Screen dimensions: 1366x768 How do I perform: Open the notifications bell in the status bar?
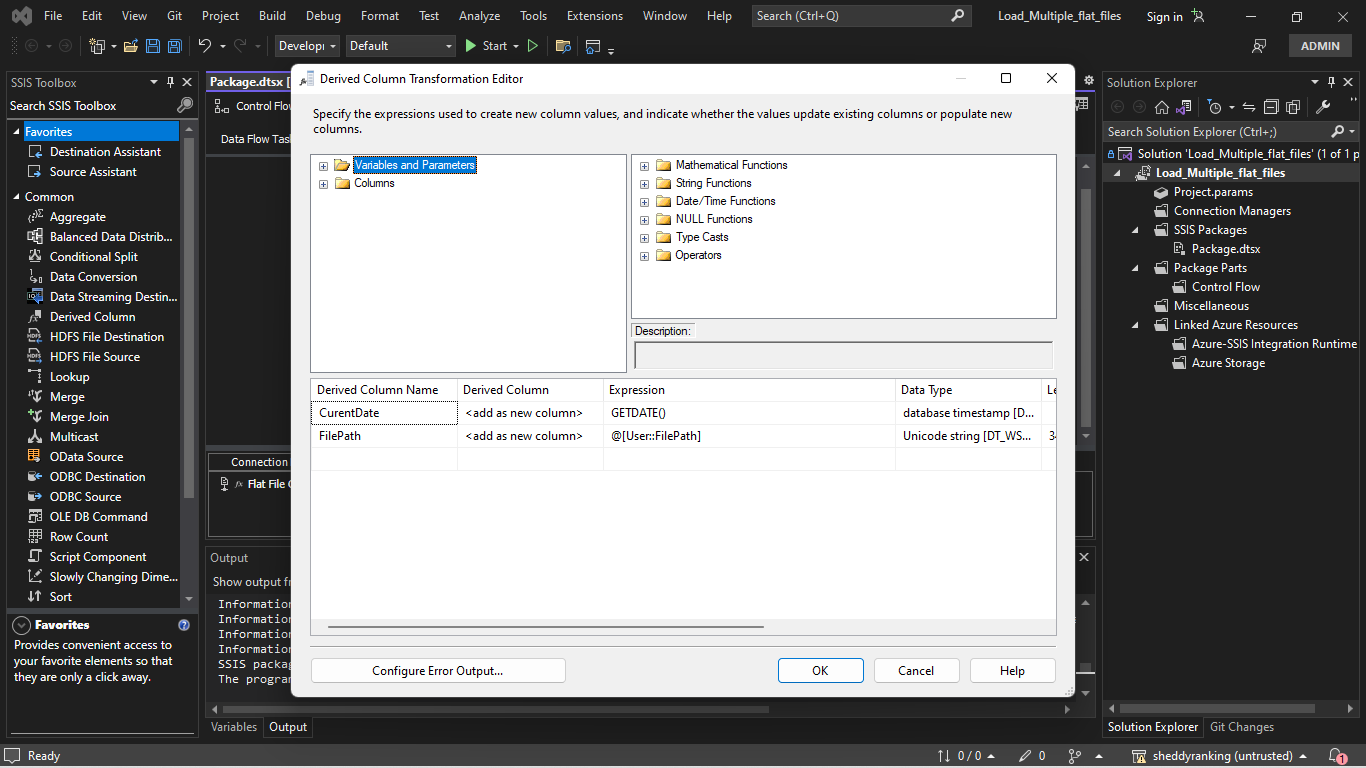coord(1338,755)
